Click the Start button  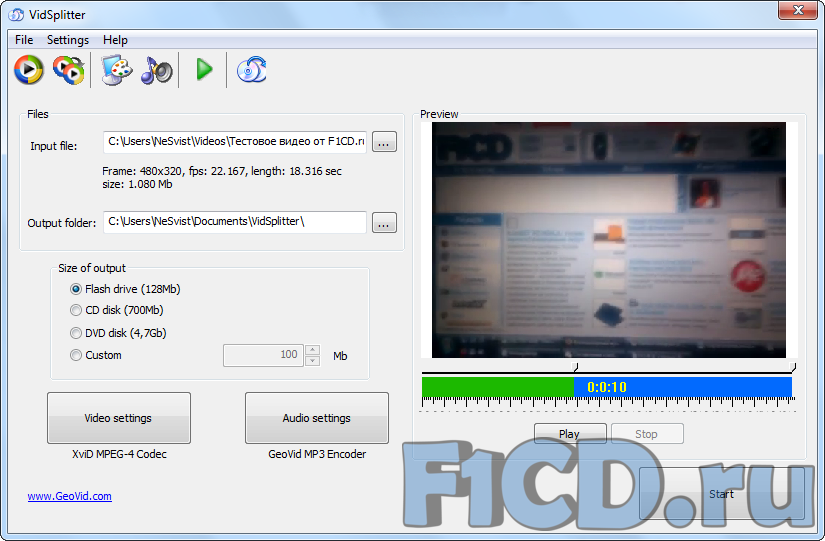click(722, 494)
